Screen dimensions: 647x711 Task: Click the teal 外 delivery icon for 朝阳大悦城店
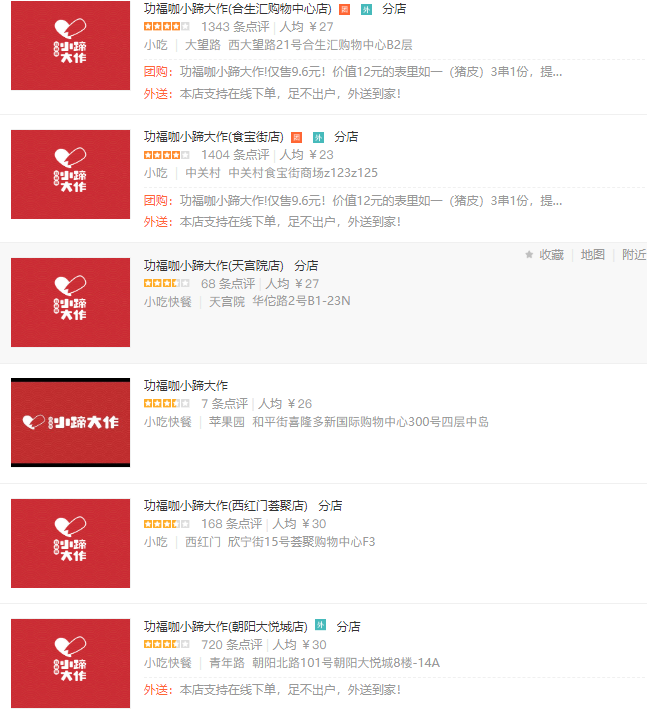pos(321,625)
